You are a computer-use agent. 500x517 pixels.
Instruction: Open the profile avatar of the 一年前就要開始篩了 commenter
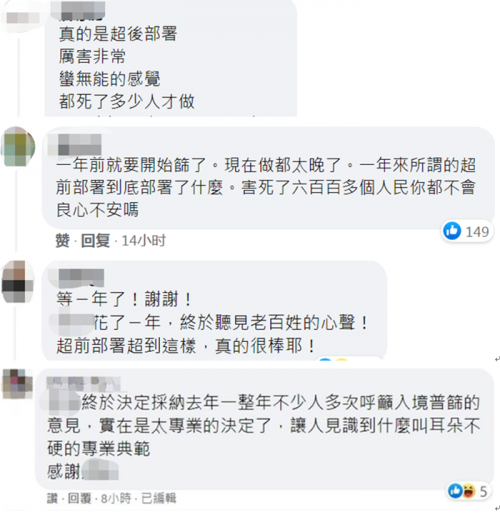(x=18, y=147)
